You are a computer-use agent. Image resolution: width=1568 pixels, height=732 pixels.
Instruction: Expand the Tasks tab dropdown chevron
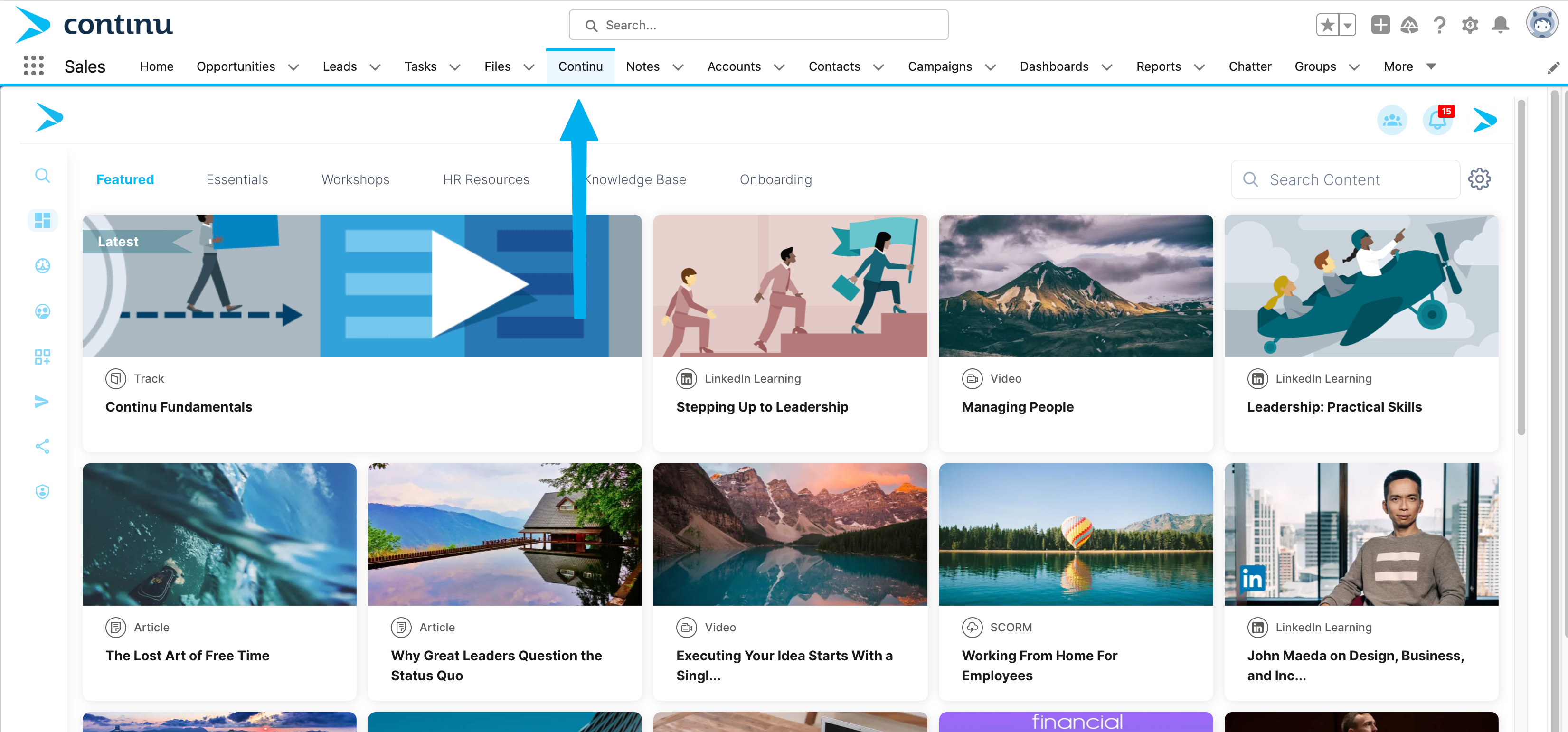coord(455,67)
